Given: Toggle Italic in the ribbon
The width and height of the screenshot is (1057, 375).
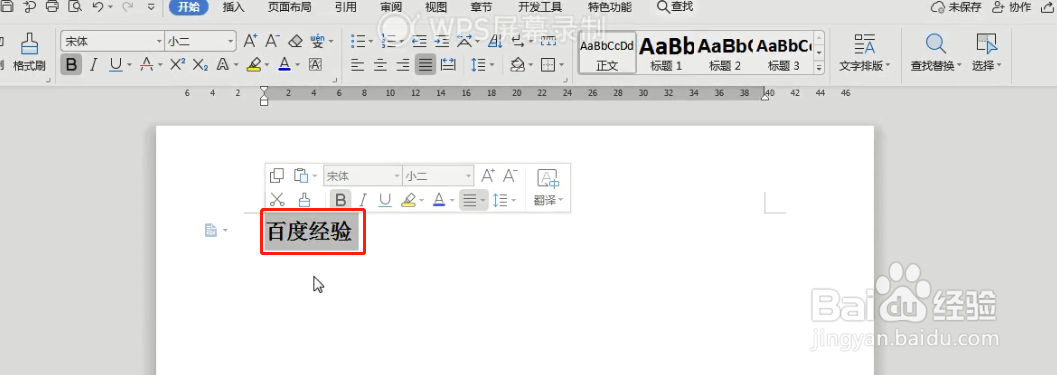Looking at the screenshot, I should click(x=94, y=65).
